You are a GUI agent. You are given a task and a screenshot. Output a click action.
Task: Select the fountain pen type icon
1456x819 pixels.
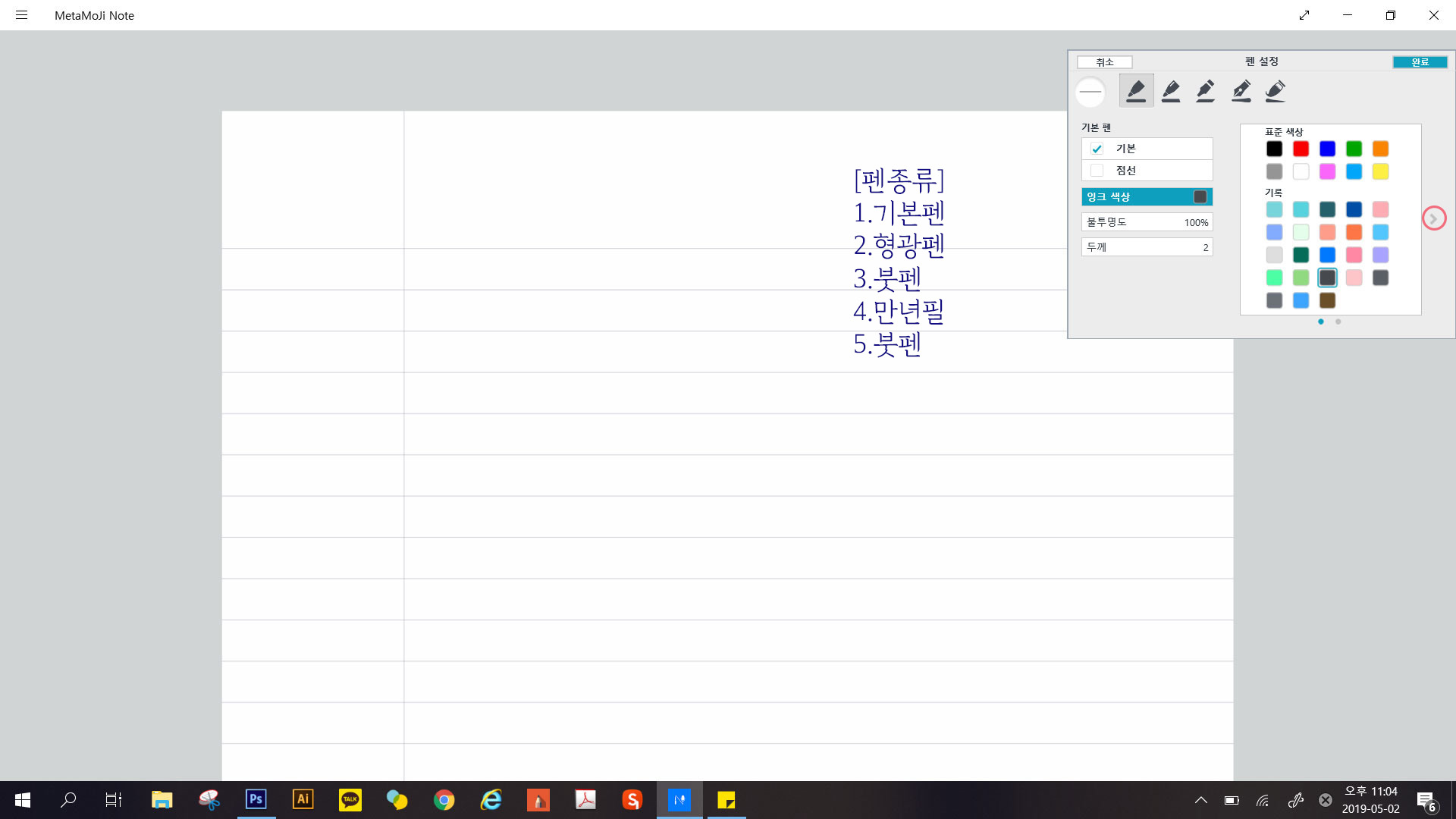tap(1241, 91)
